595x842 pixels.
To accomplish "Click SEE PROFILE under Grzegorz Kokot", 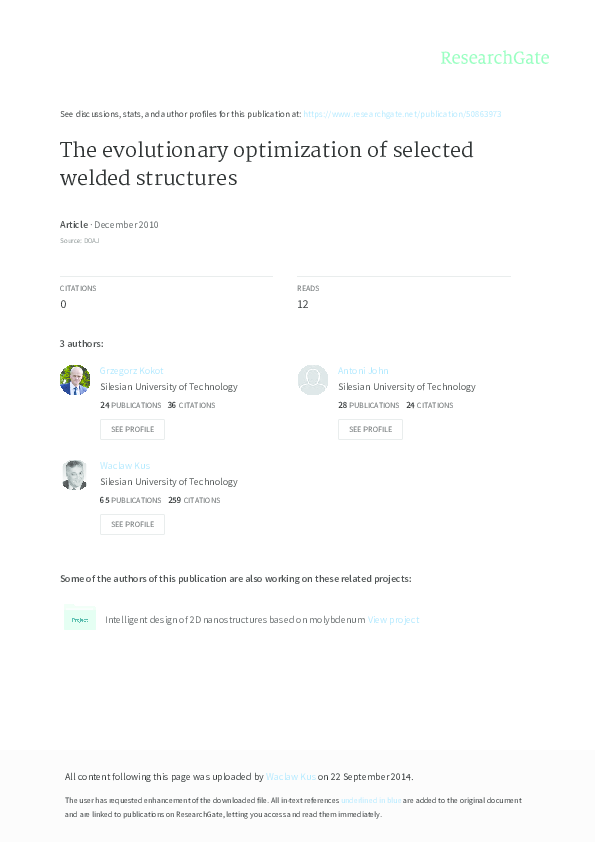I will 132,429.
